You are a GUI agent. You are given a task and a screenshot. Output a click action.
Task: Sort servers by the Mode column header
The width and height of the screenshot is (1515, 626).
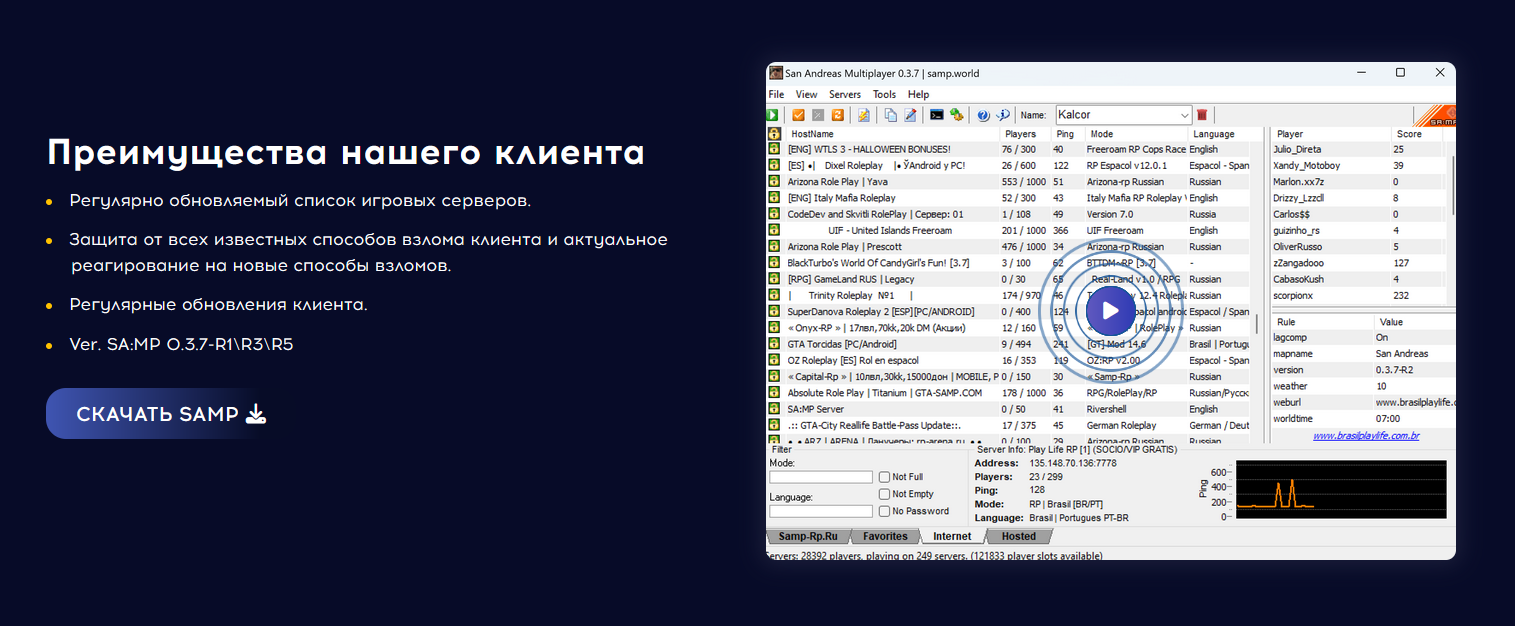pyautogui.click(x=1137, y=133)
